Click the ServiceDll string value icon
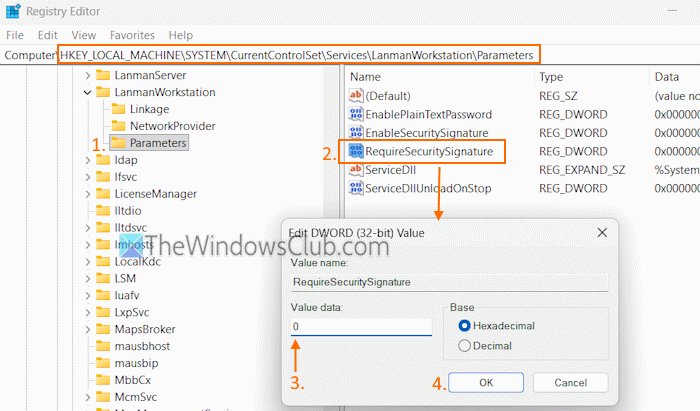This screenshot has height=411, width=700. point(356,170)
